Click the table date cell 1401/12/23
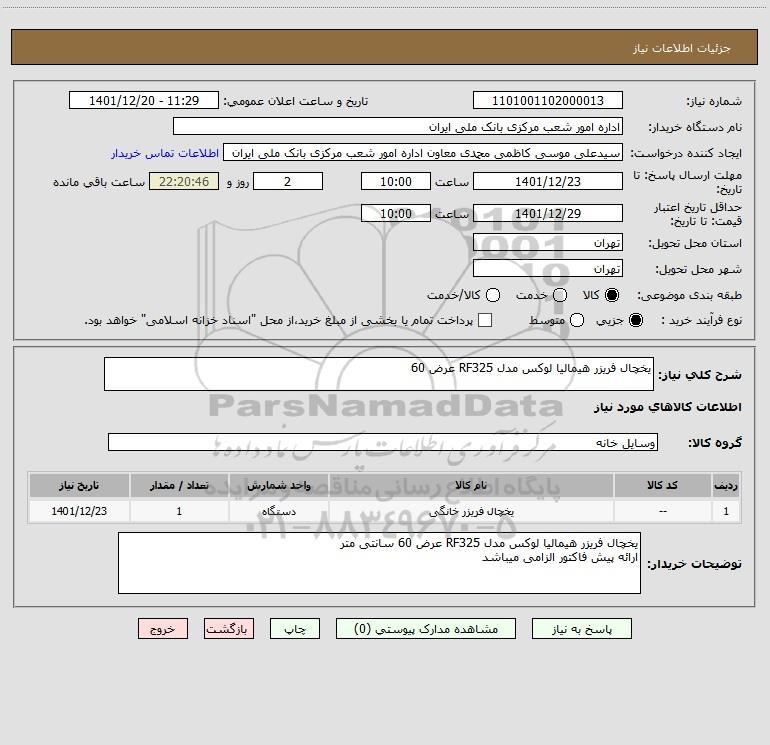This screenshot has width=770, height=745. 79,511
